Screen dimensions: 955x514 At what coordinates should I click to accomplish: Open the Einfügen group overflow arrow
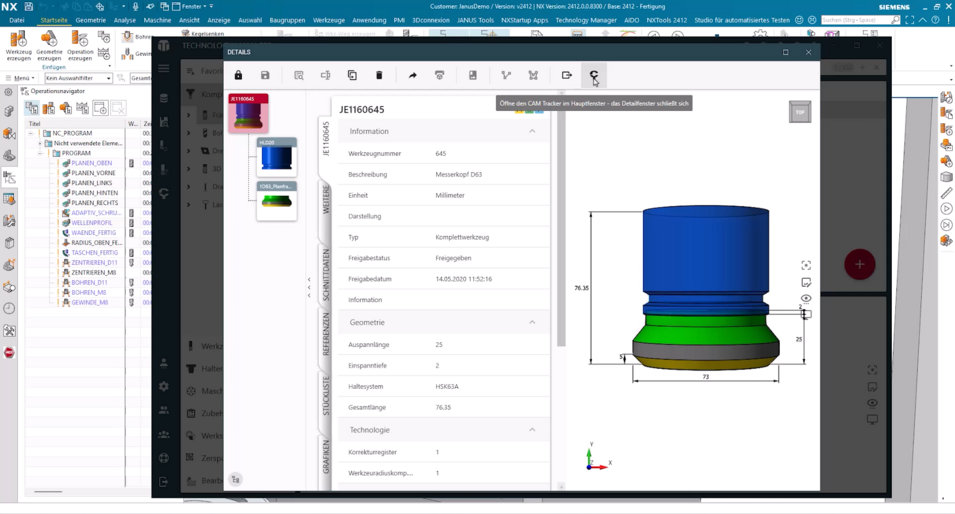(110, 66)
